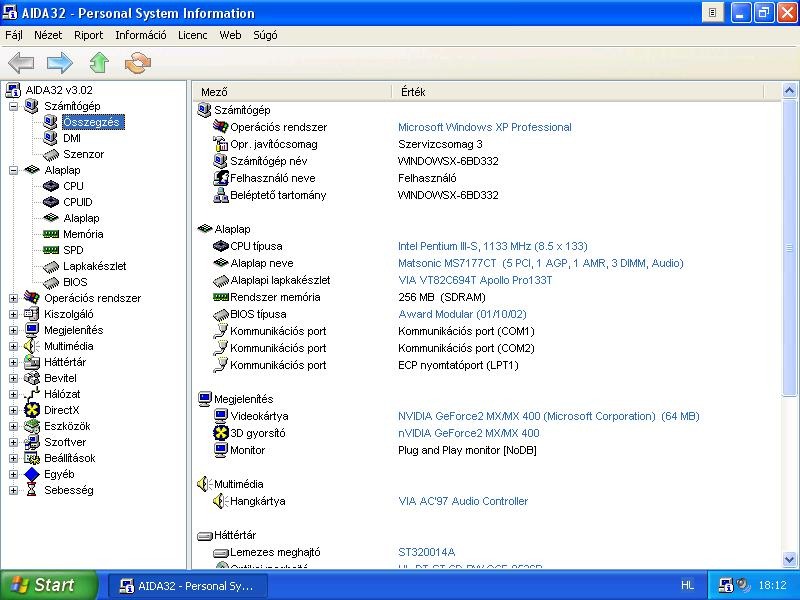Click the Back arrow toolbar icon
The image size is (800, 600).
pyautogui.click(x=21, y=63)
